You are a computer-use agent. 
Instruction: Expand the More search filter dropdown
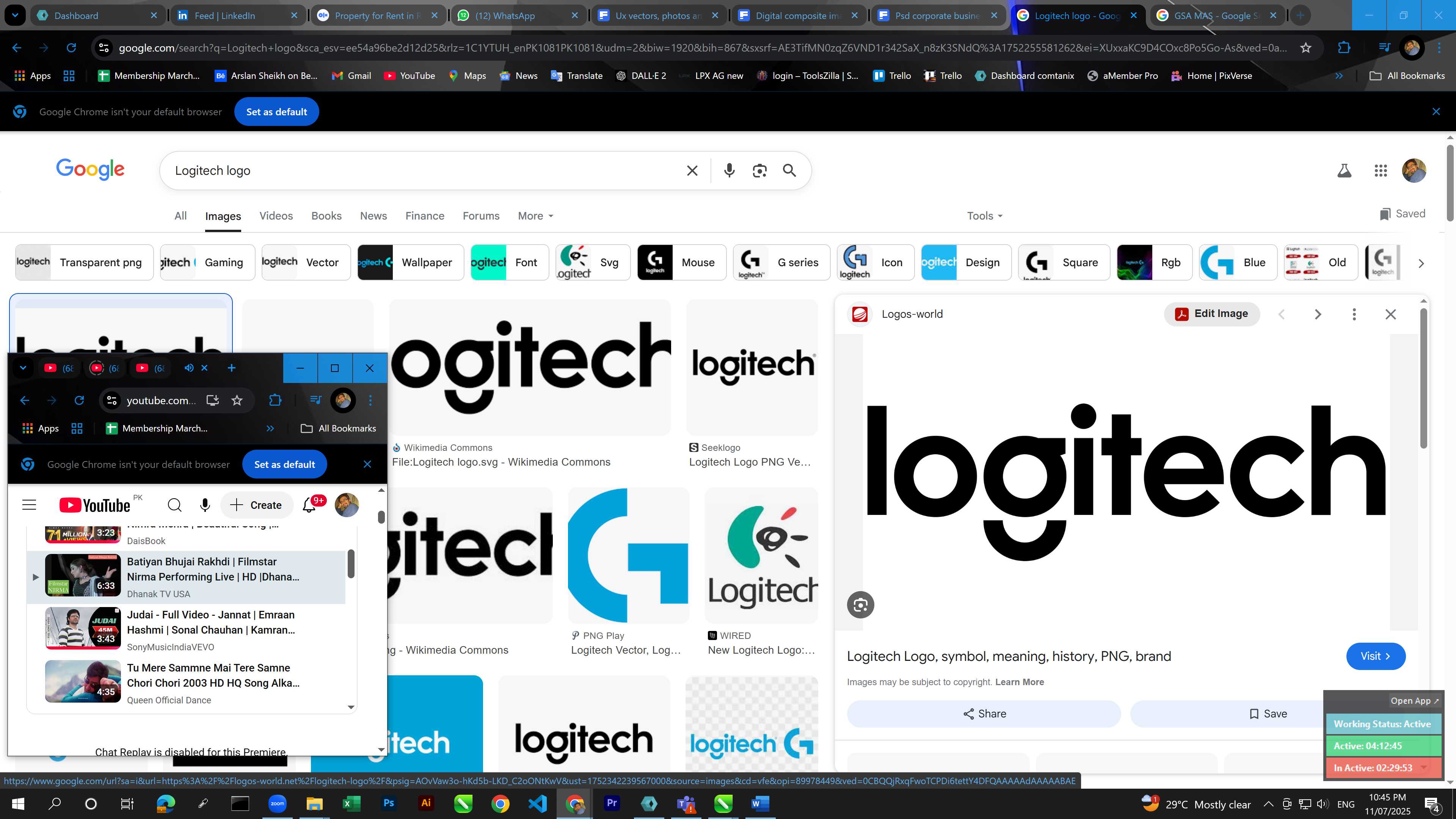535,216
